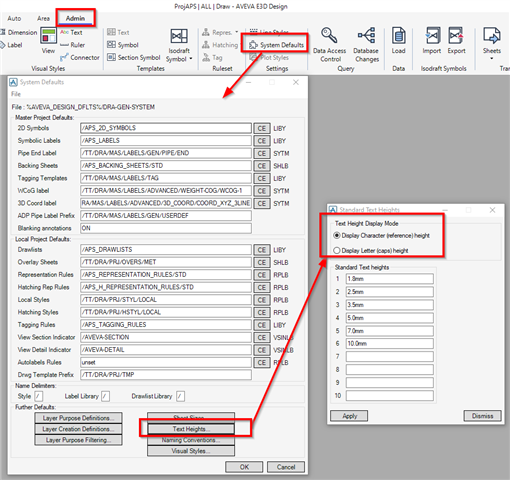The width and height of the screenshot is (510, 480).
Task: Open Visual Styles defaults dialog
Action: (191, 451)
